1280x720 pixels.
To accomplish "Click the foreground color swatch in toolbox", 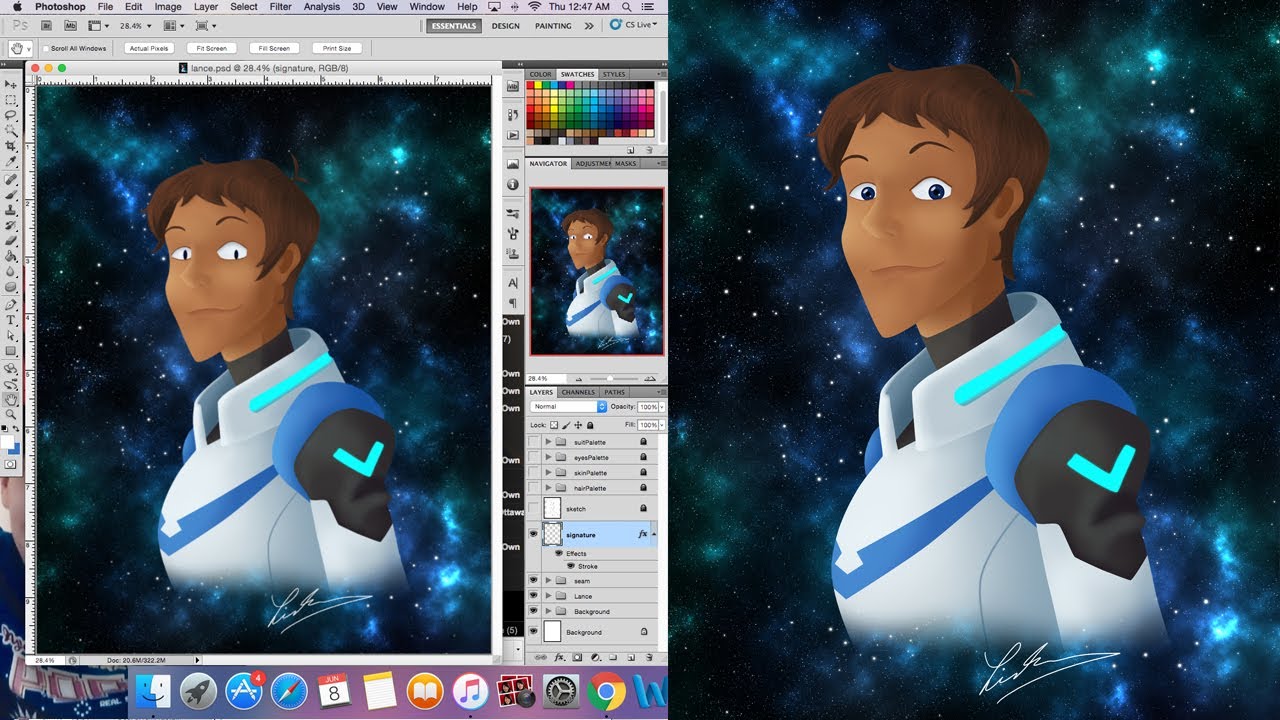I will coord(8,441).
